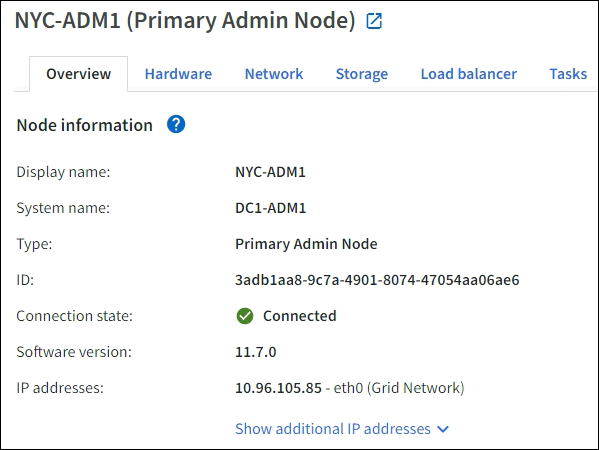The image size is (599, 450).
Task: Switch to the Overview tab
Action: (x=78, y=74)
